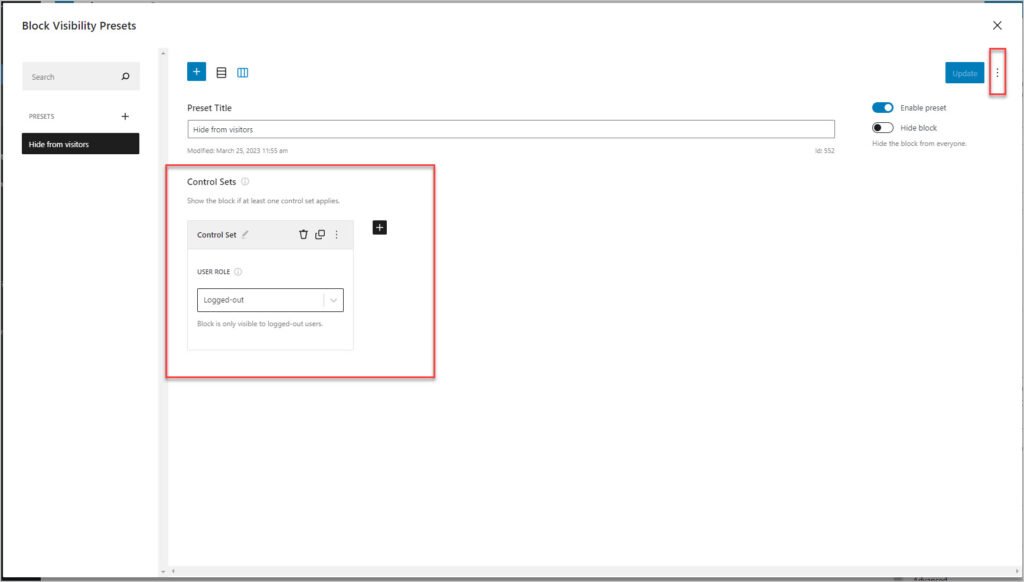Screen dimensions: 1024x582
Task: Open the Logged-out user role dropdown
Action: (x=270, y=300)
